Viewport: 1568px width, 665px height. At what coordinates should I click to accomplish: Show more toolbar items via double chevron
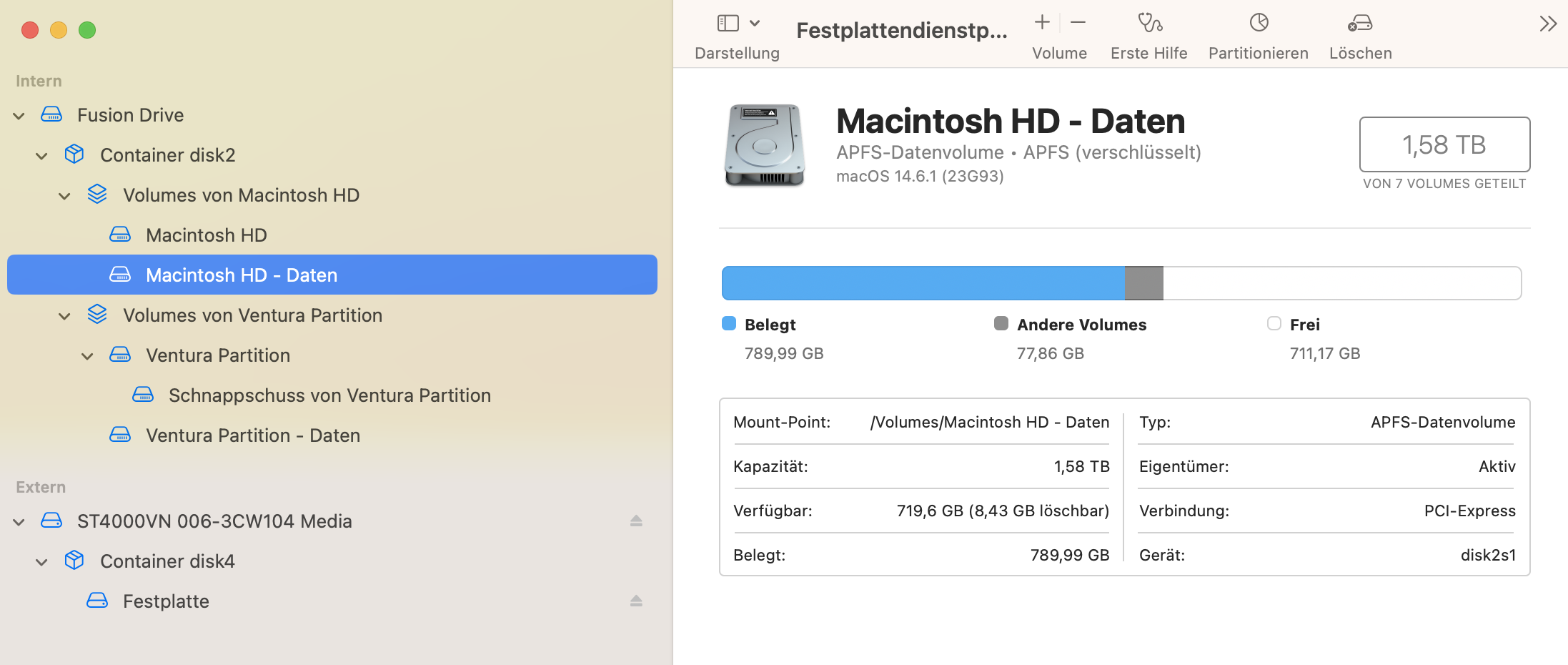coord(1547,24)
